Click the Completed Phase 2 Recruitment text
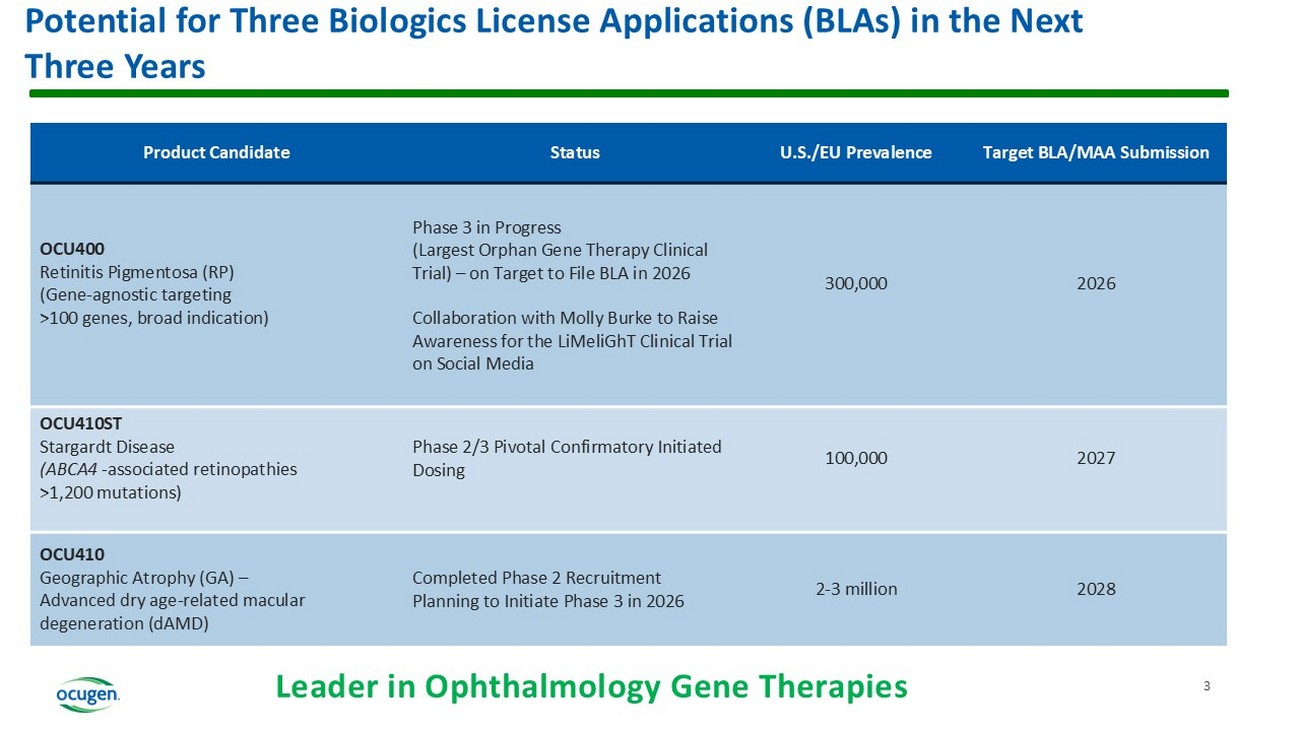This screenshot has width=1300, height=731. tap(536, 578)
